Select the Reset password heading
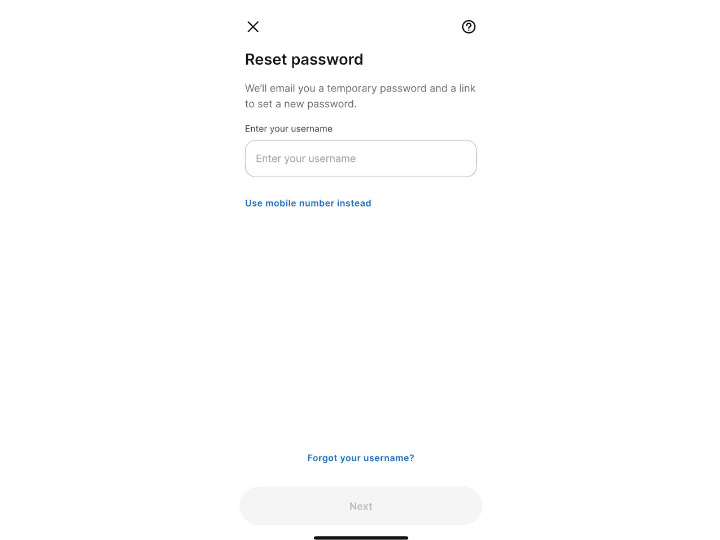Image resolution: width=720 pixels, height=540 pixels. [x=304, y=59]
